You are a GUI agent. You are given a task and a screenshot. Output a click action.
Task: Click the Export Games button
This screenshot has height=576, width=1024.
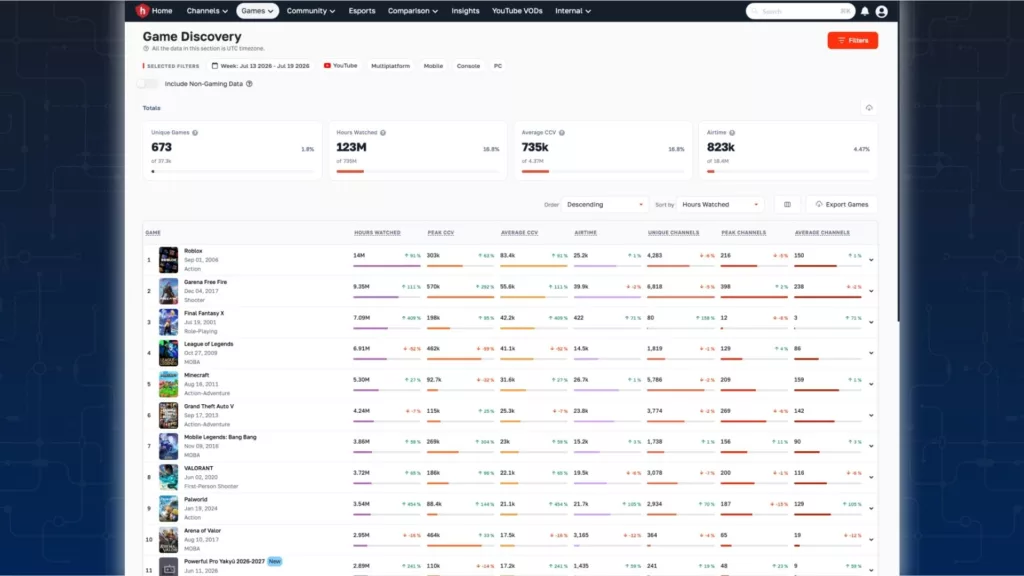(842, 204)
